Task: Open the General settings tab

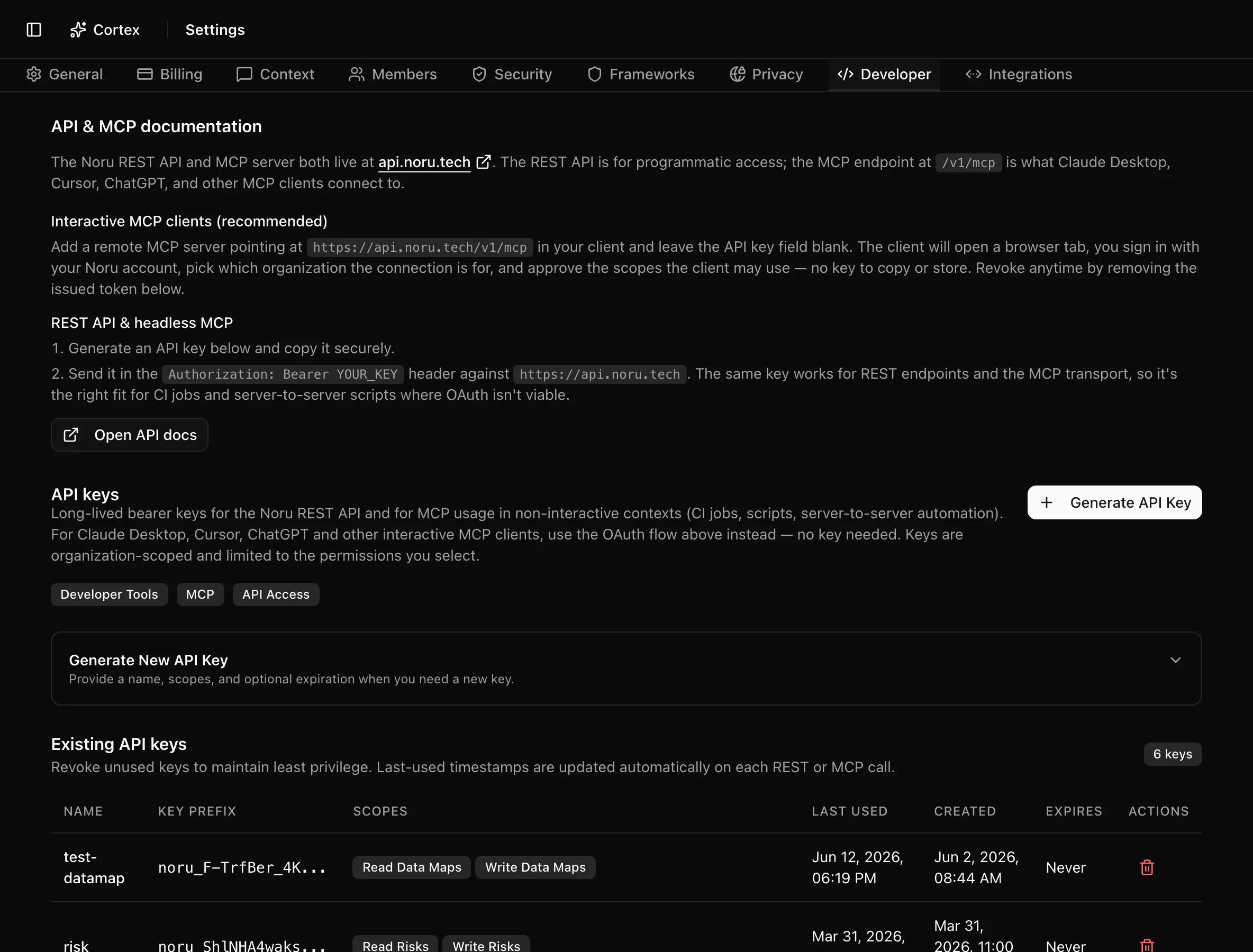Action: click(x=65, y=74)
